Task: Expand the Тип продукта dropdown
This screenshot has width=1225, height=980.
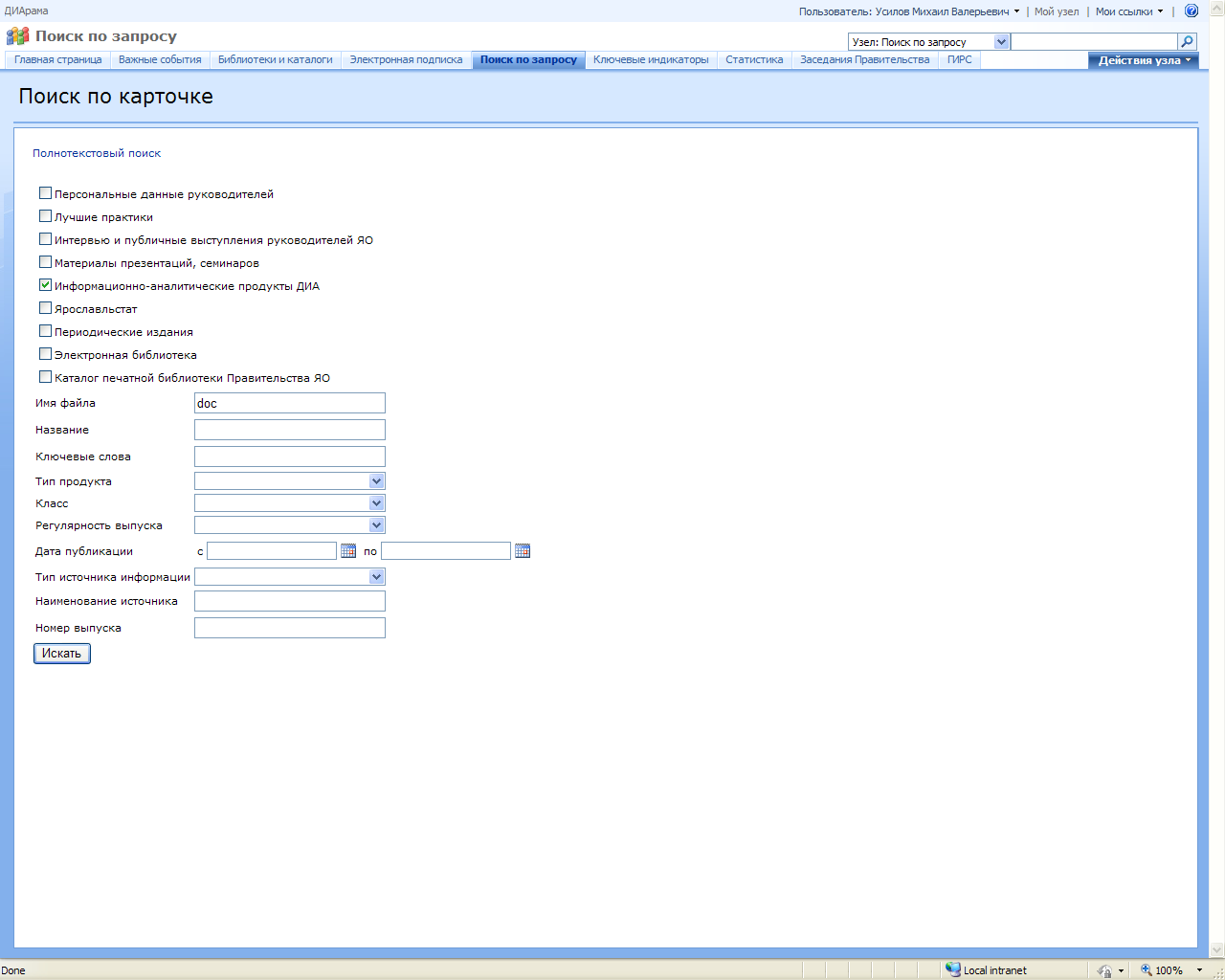Action: [x=376, y=481]
